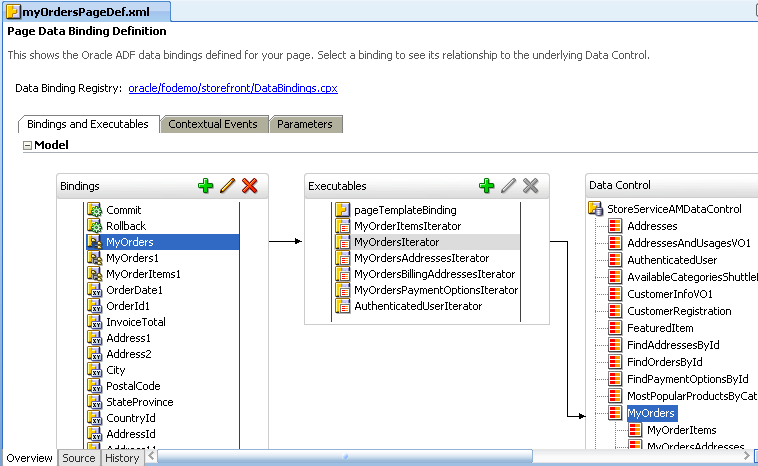Click the myOrdersPageDef.xml file icon

[14, 12]
